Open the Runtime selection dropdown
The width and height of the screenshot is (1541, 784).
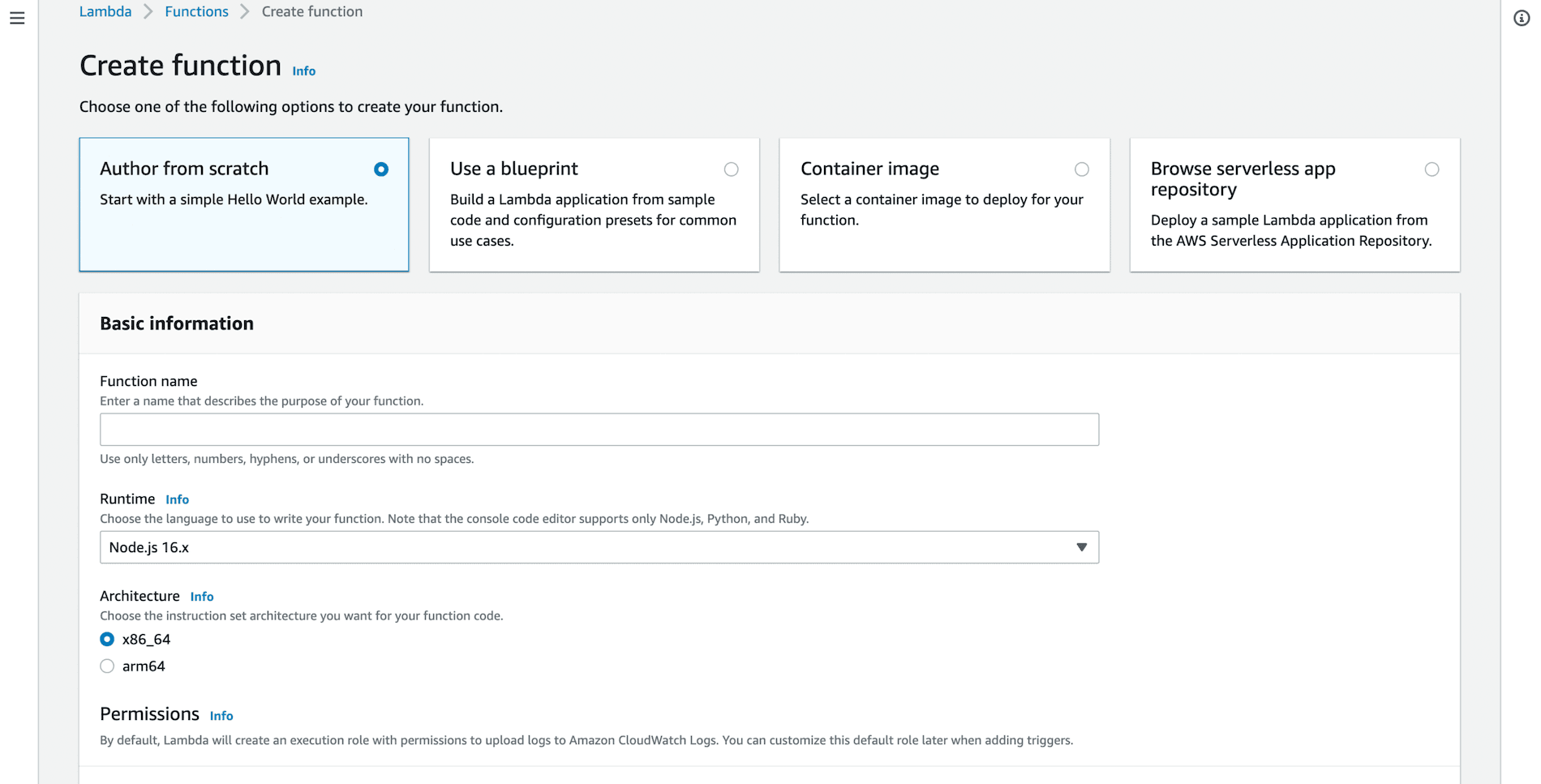coord(599,547)
